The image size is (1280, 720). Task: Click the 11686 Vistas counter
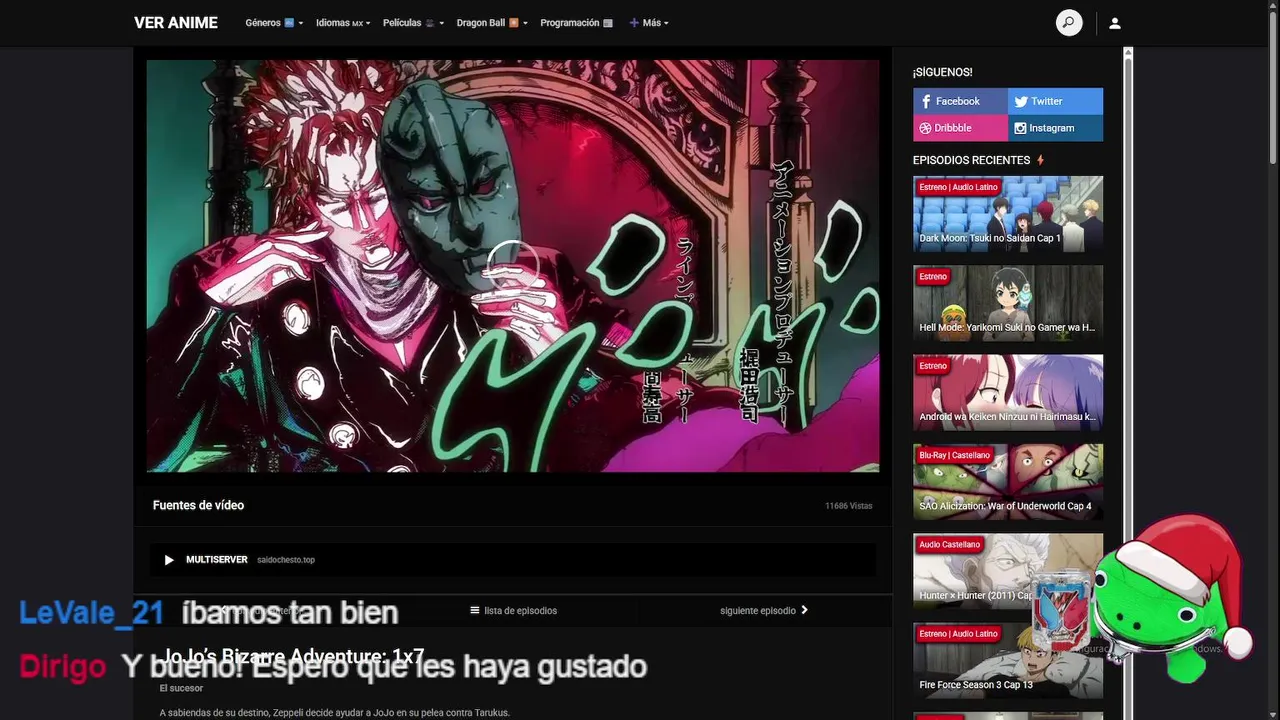(x=848, y=506)
